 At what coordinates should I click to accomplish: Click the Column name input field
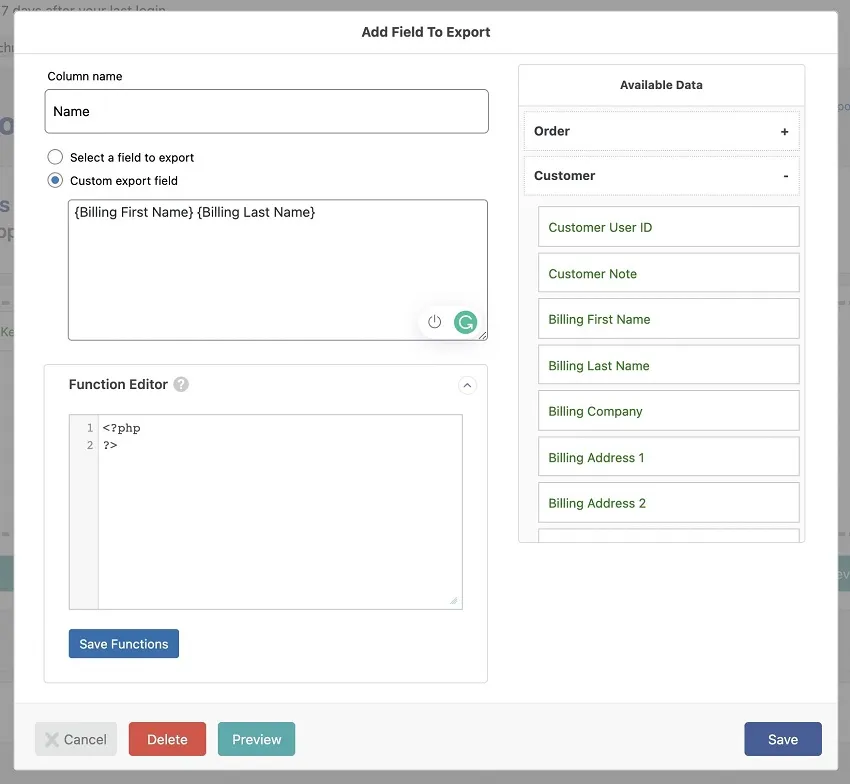[x=266, y=111]
